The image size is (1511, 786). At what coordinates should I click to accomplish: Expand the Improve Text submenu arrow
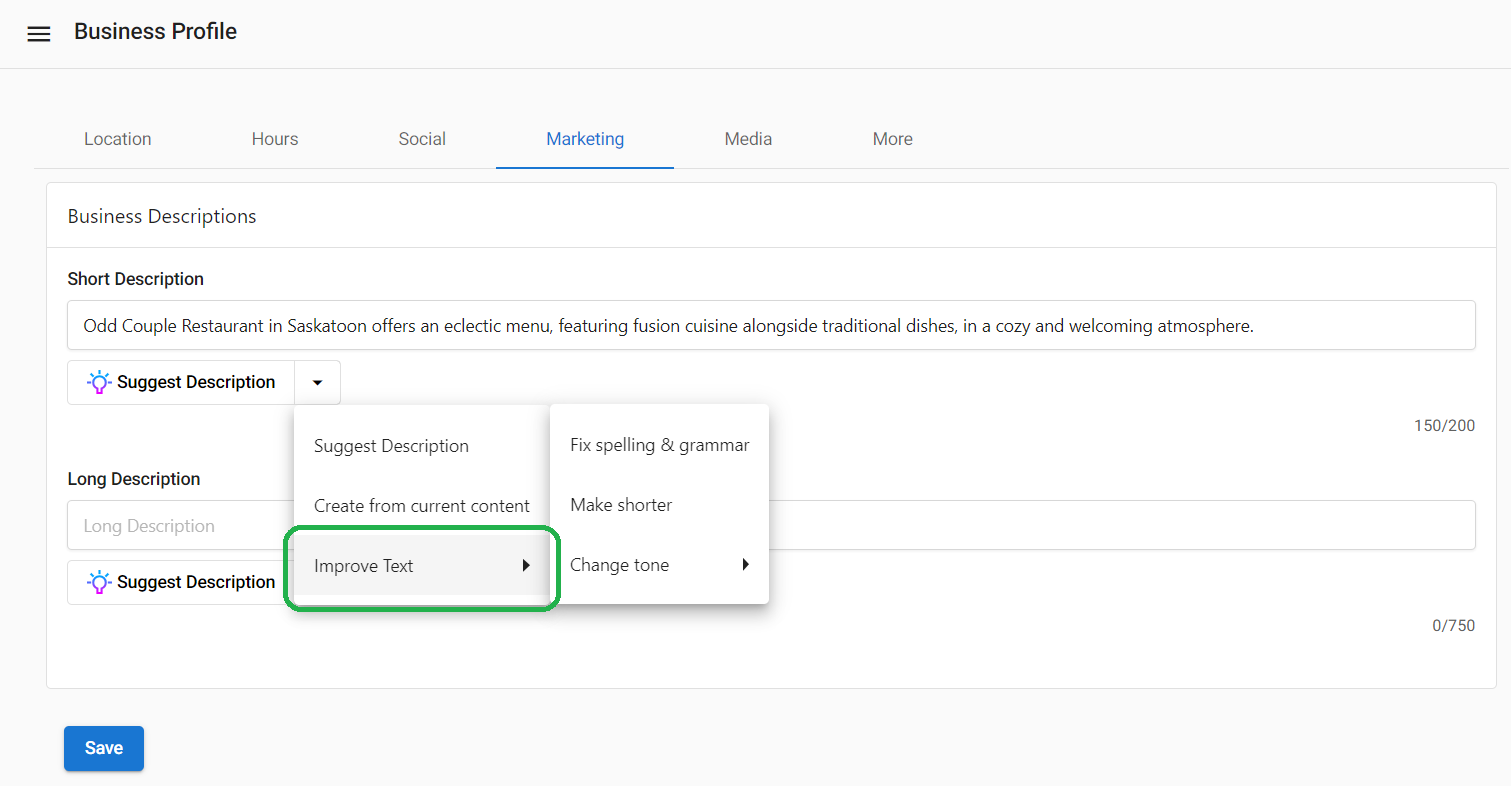(527, 565)
